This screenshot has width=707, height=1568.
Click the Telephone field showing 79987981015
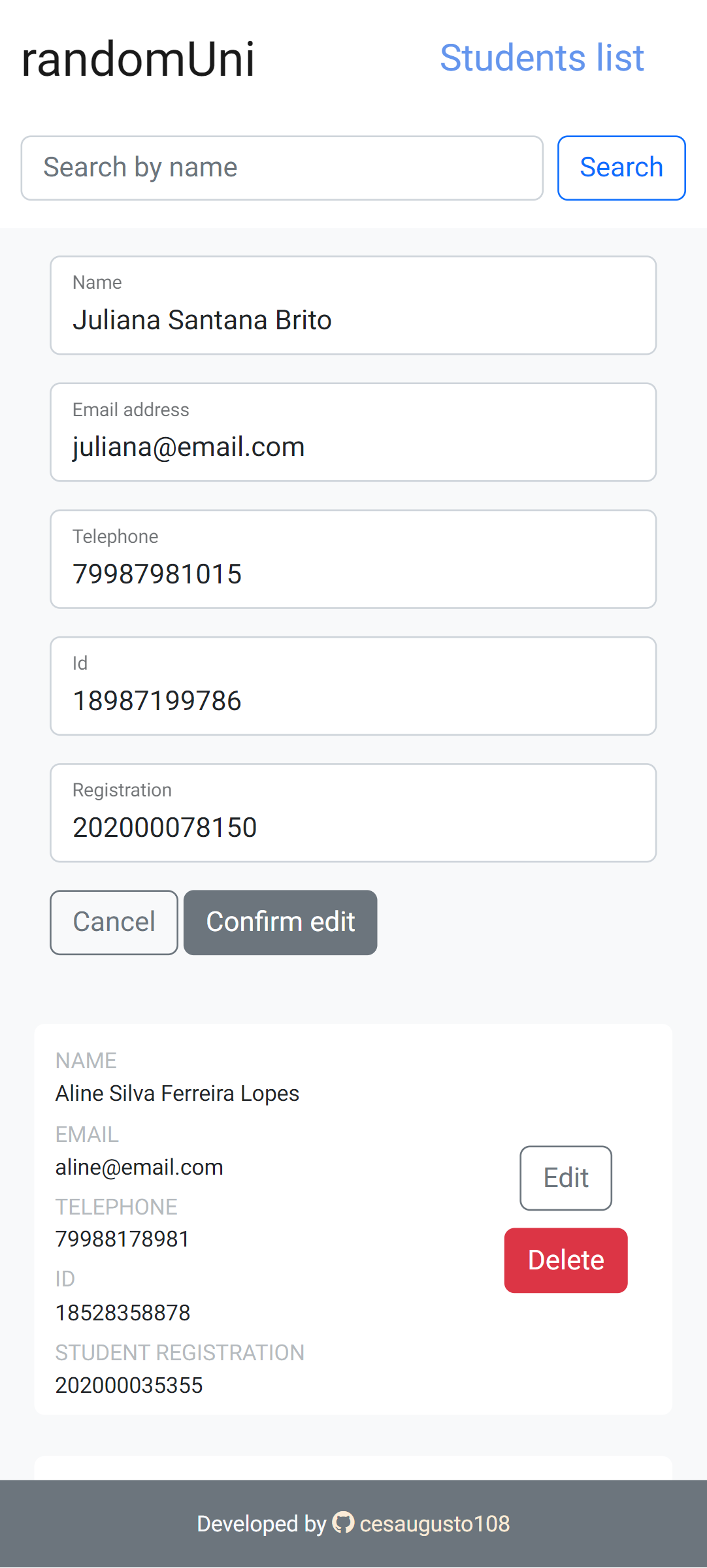(353, 559)
